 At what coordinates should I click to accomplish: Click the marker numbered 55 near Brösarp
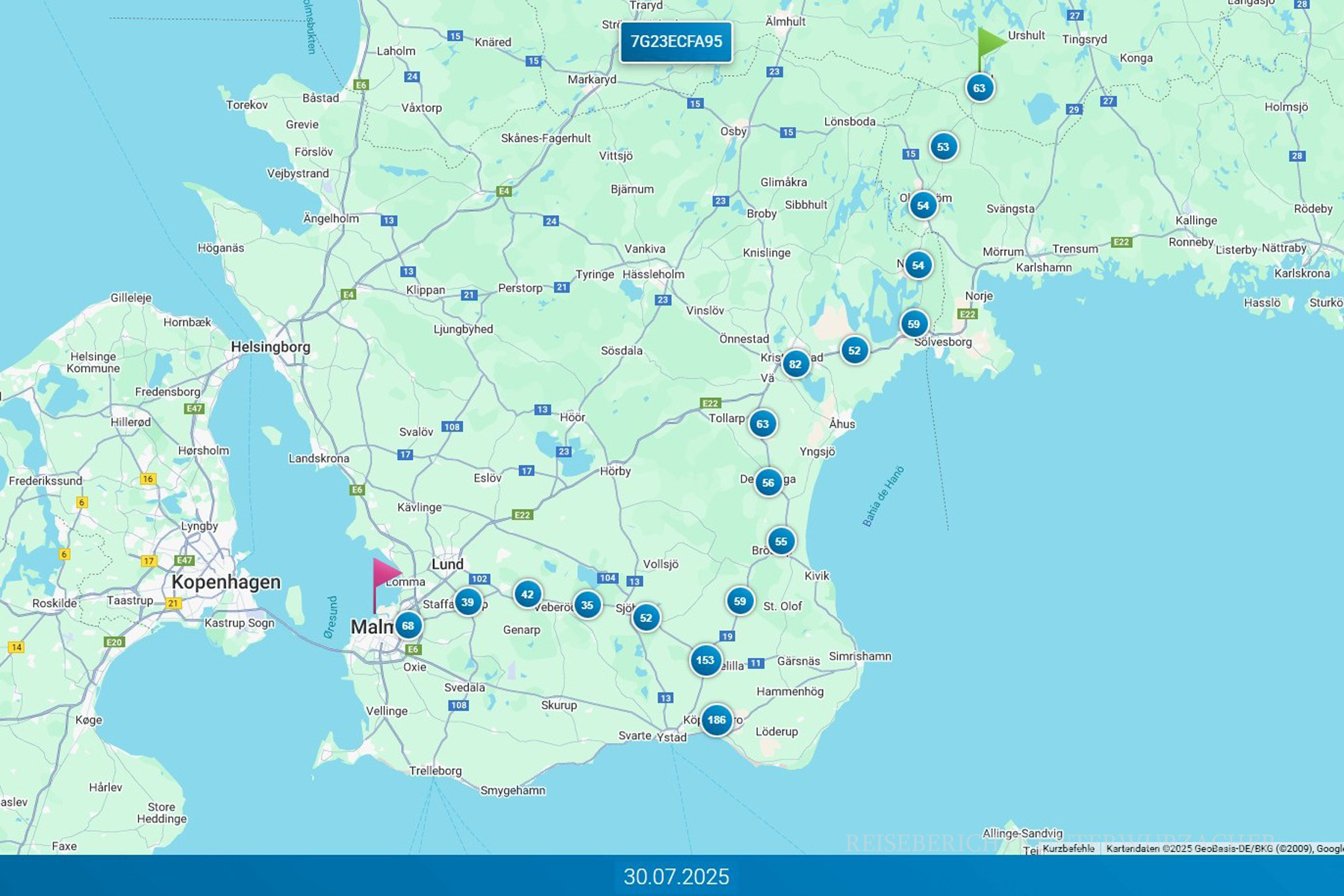(781, 541)
